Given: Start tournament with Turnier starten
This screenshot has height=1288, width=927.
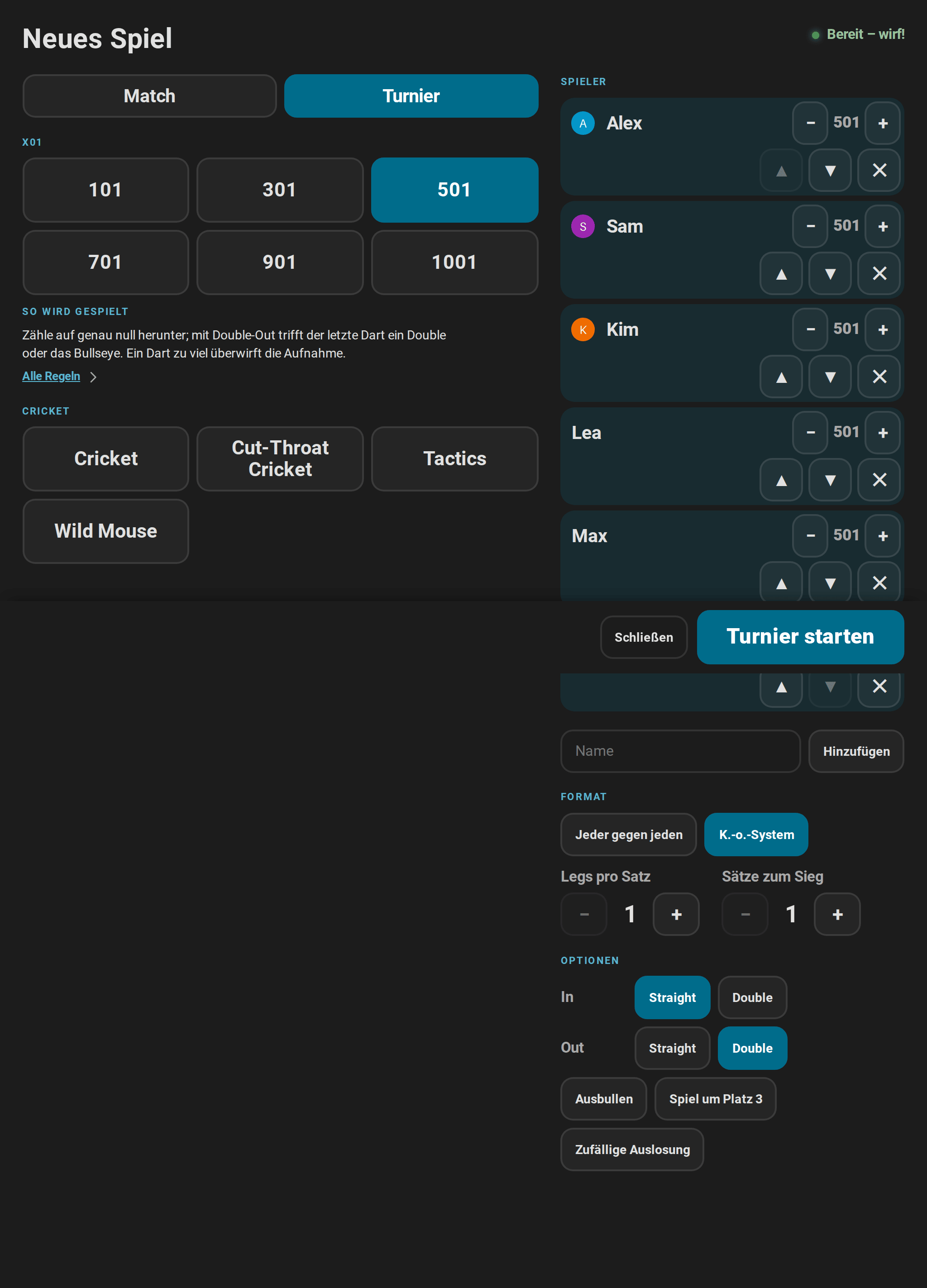Looking at the screenshot, I should coord(800,637).
